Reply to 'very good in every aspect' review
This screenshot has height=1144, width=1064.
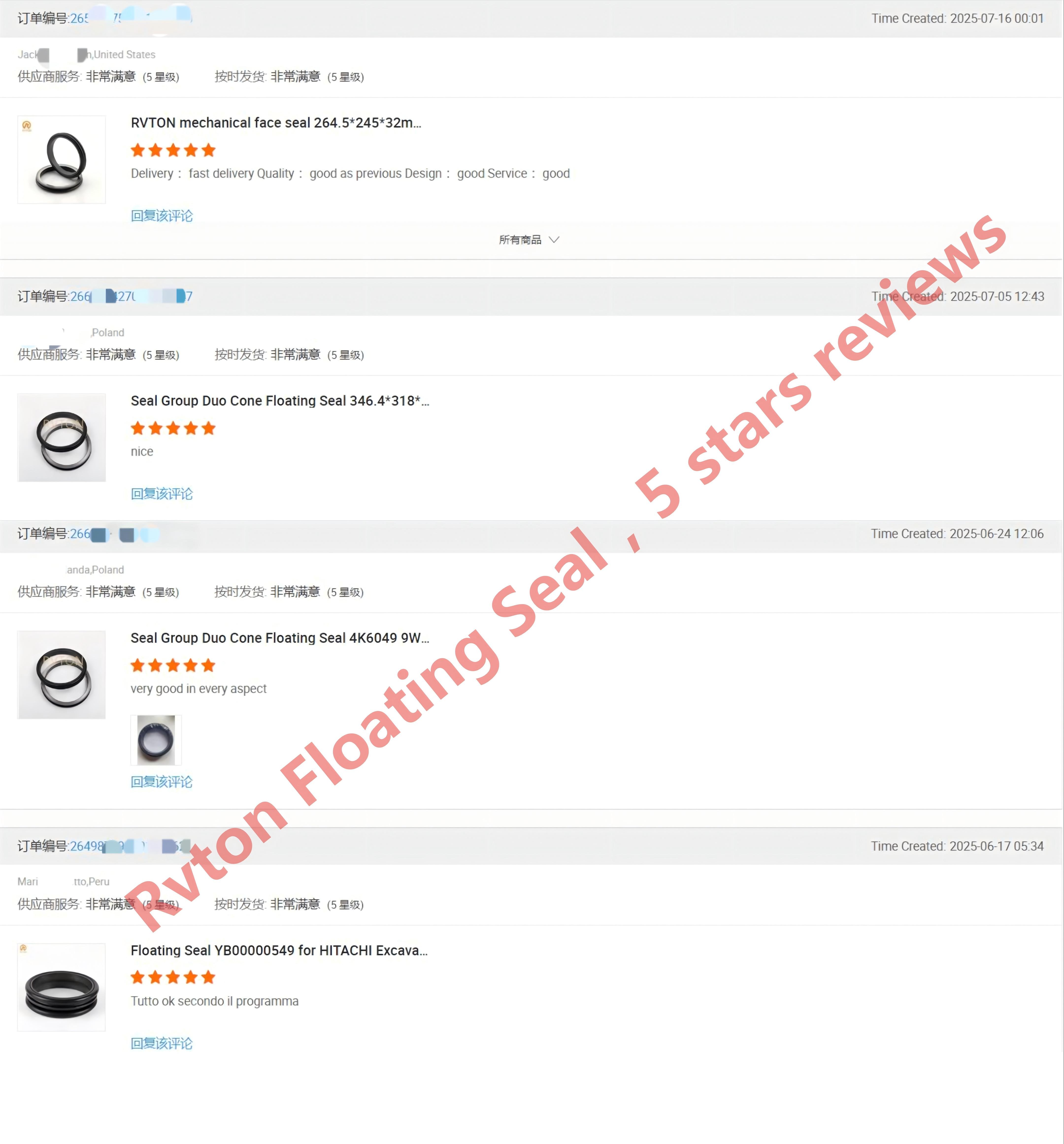[x=162, y=781]
